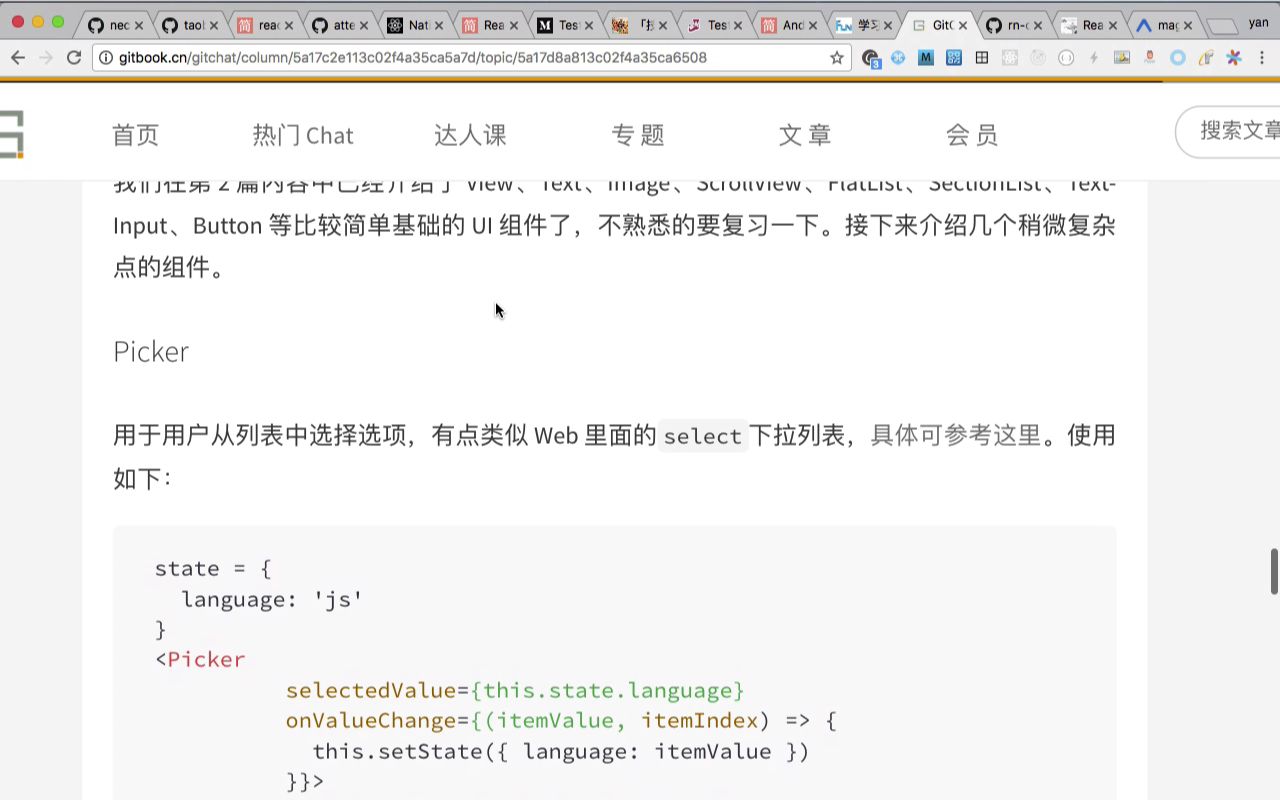Click the 'this.setState' code line
Image resolution: width=1280 pixels, height=800 pixels.
coord(560,752)
